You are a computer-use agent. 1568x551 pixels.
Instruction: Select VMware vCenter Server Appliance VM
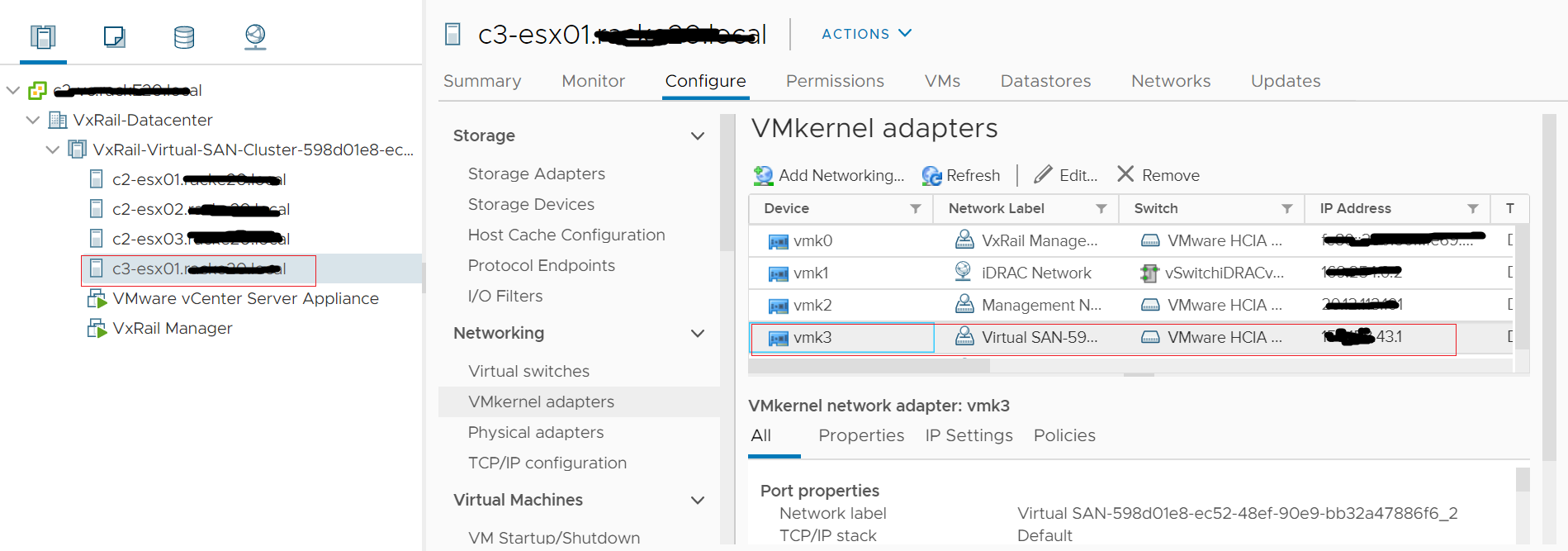point(245,298)
